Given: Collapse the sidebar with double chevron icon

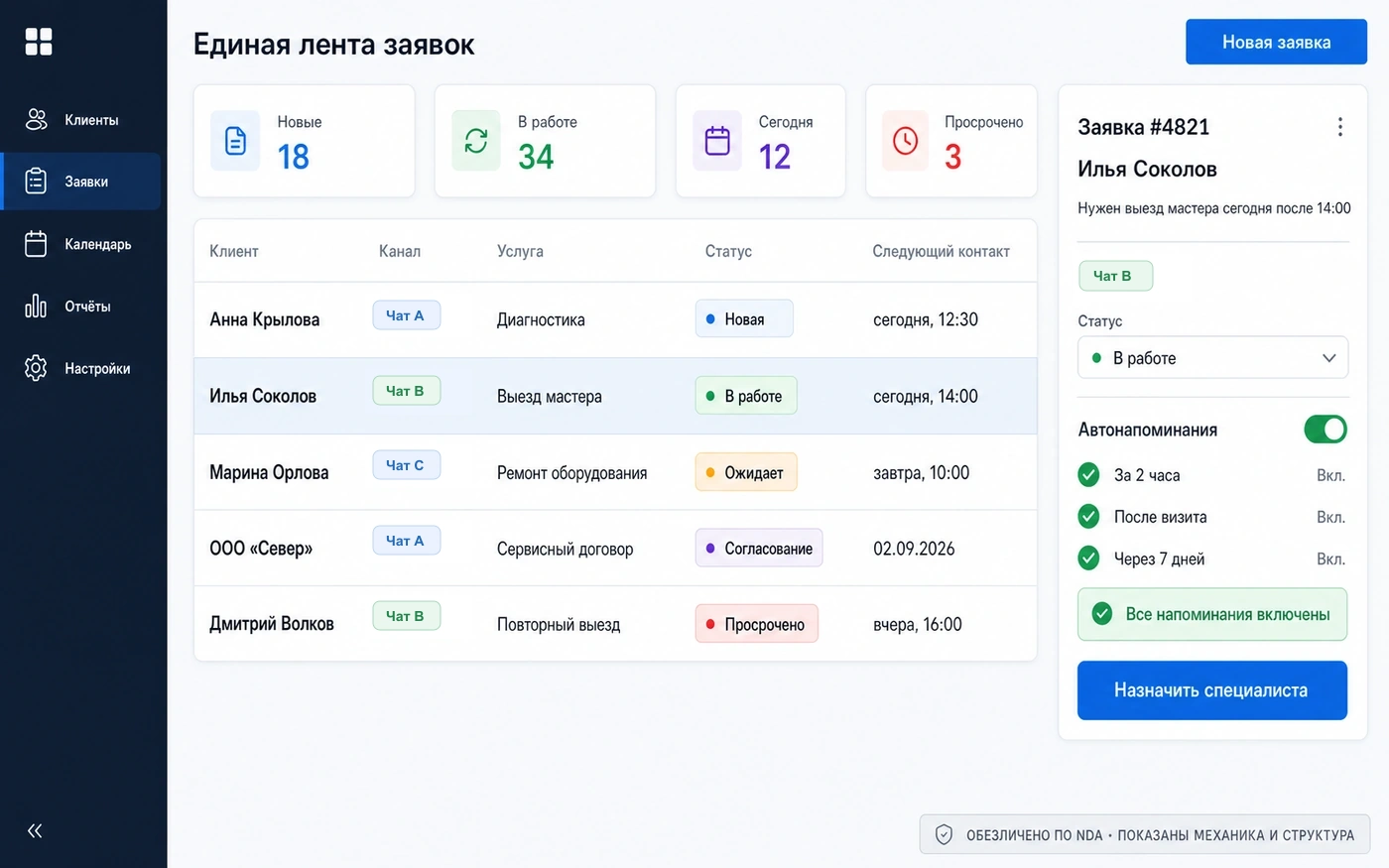Looking at the screenshot, I should coord(35,831).
